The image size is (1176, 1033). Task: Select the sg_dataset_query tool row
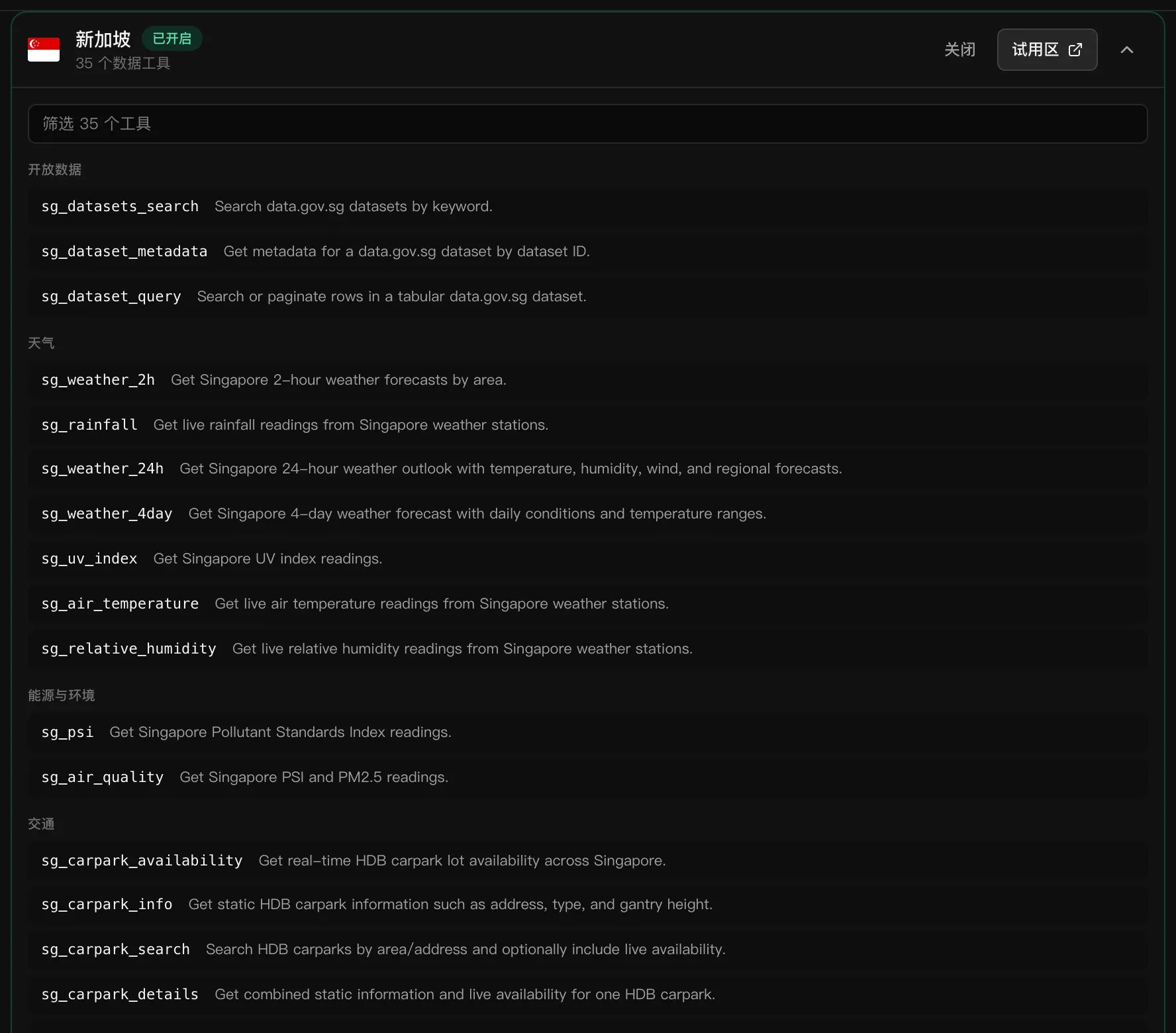click(587, 297)
